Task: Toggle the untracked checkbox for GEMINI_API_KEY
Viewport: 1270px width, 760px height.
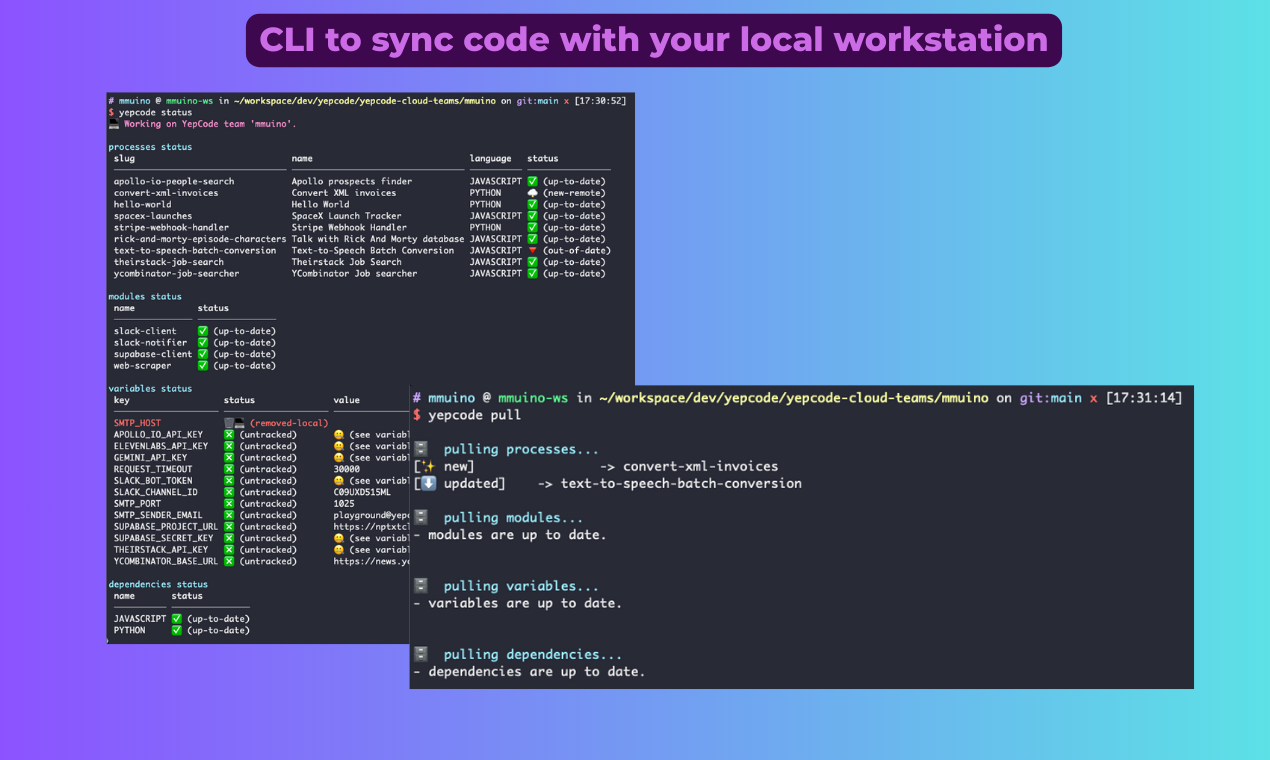Action: (227, 456)
